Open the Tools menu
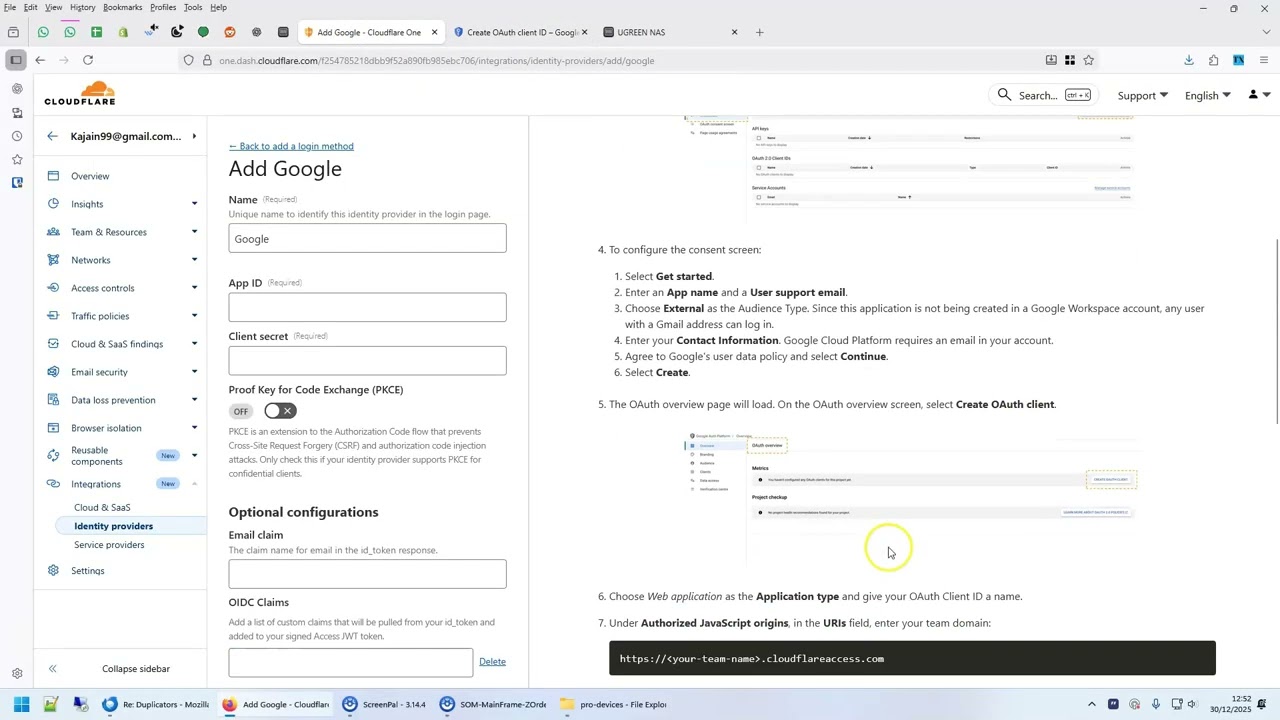The image size is (1280, 720). pos(193,7)
